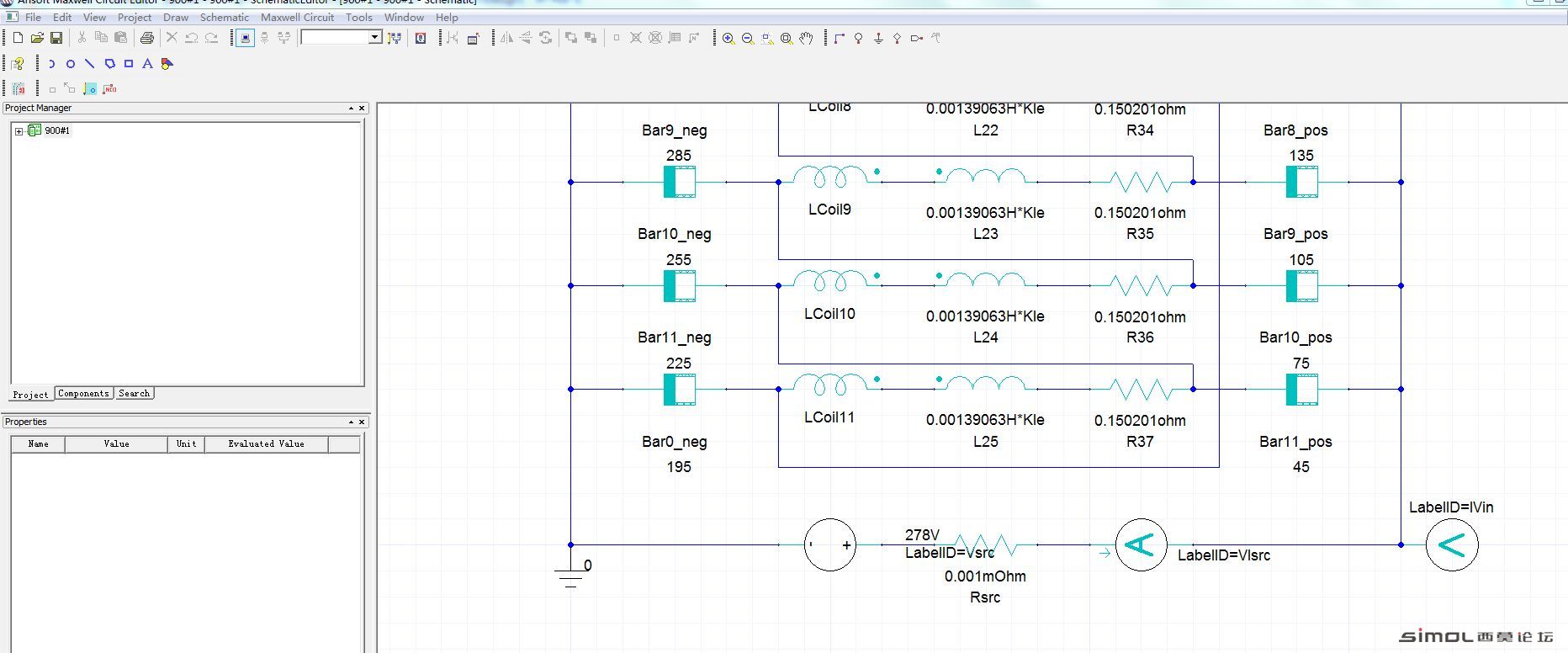Image resolution: width=1568 pixels, height=653 pixels.
Task: Click the context help question icon
Action: [19, 63]
